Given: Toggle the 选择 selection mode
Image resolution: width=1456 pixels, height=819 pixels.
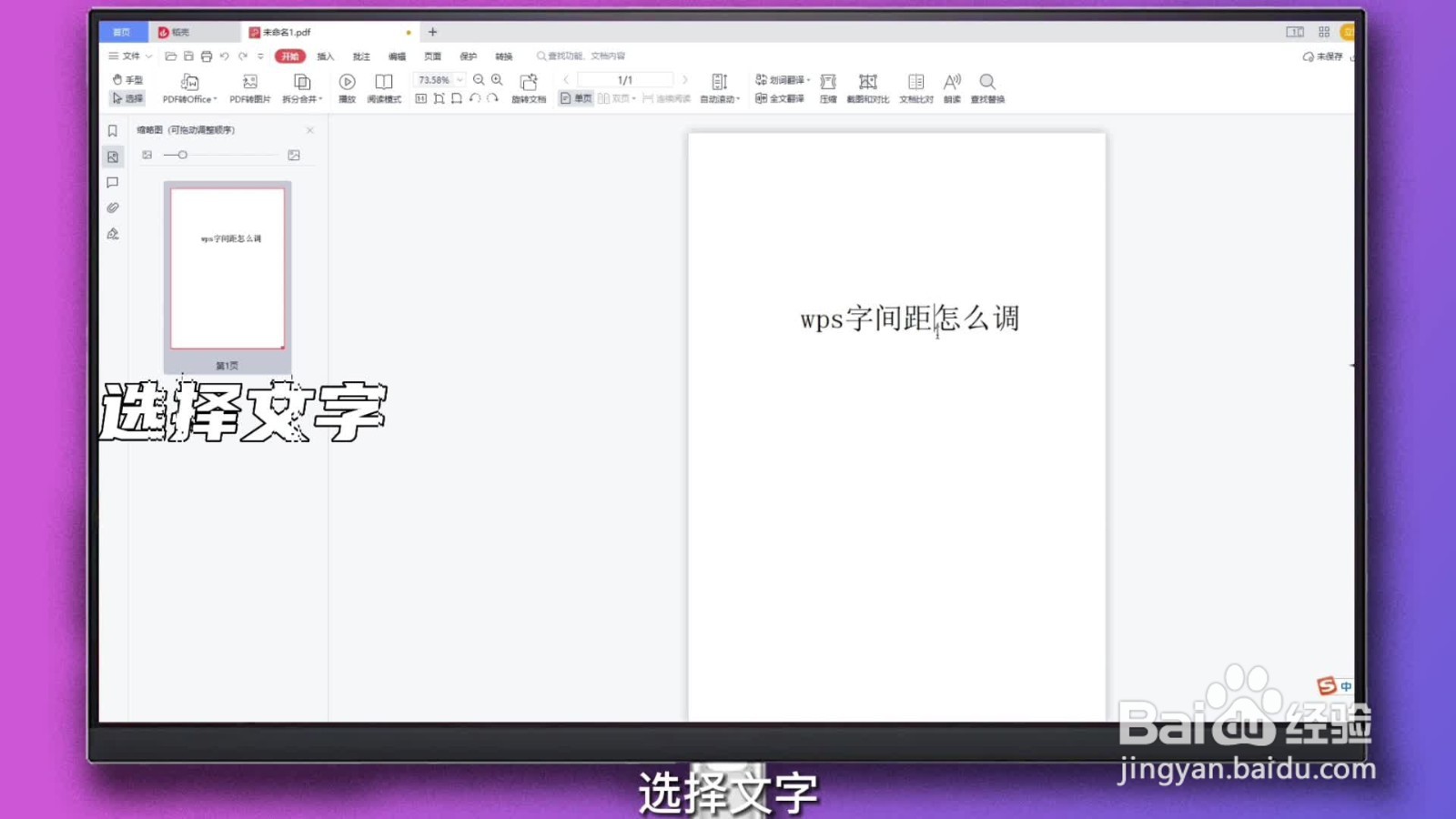Looking at the screenshot, I should point(128,97).
